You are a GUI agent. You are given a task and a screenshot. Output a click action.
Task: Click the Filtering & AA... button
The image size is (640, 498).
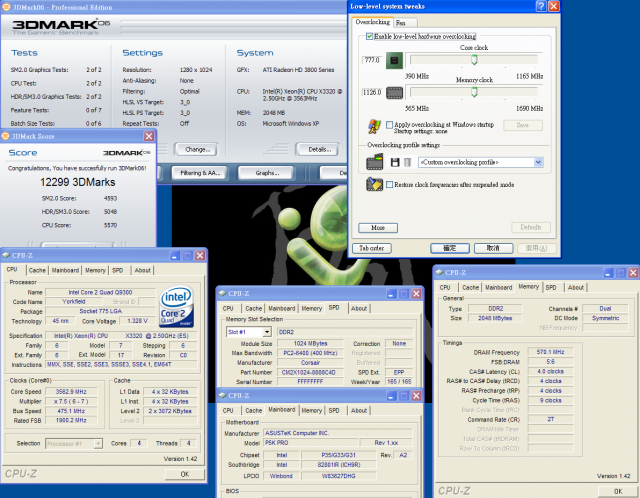tap(200, 173)
